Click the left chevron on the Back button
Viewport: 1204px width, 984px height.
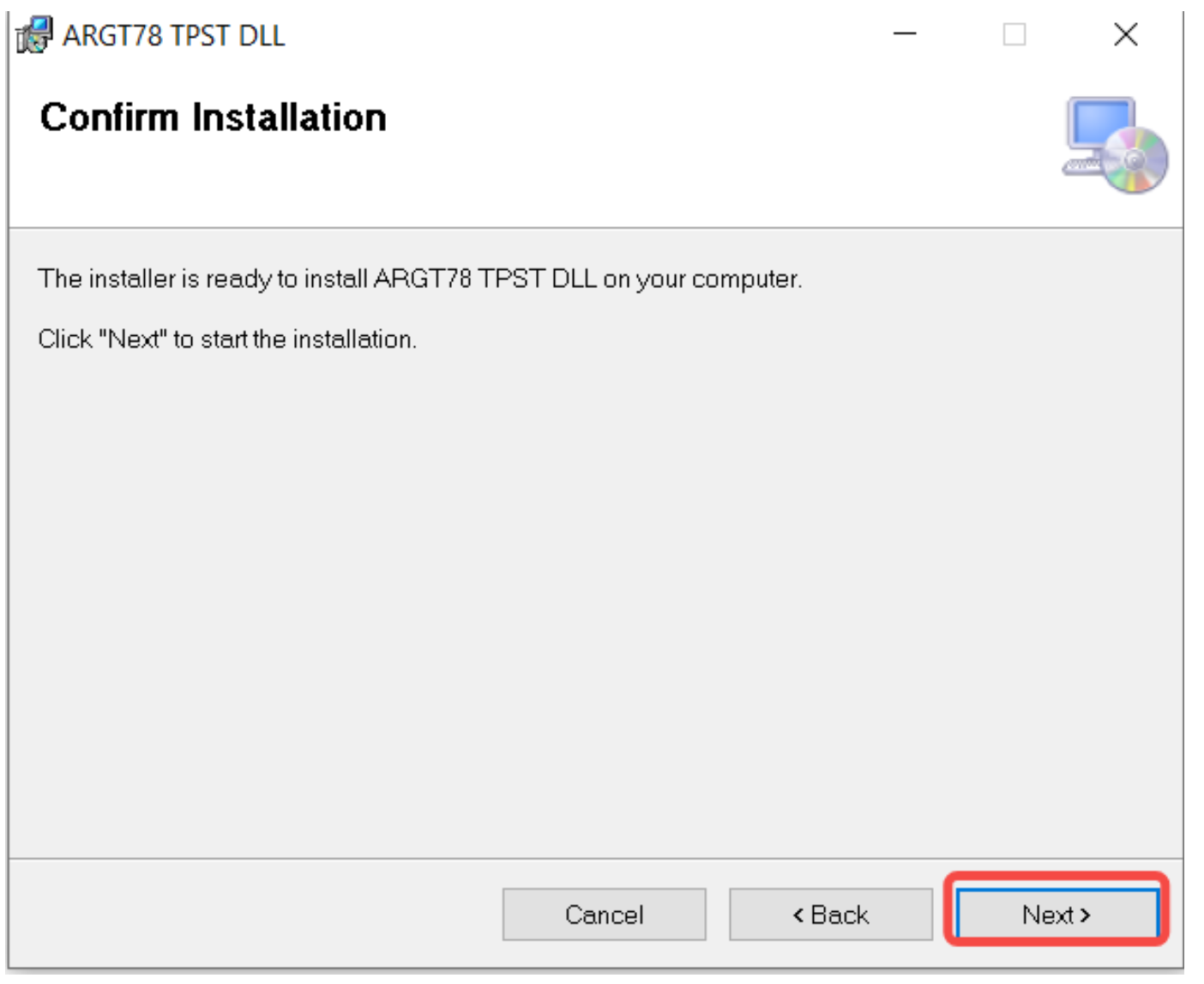(x=798, y=915)
